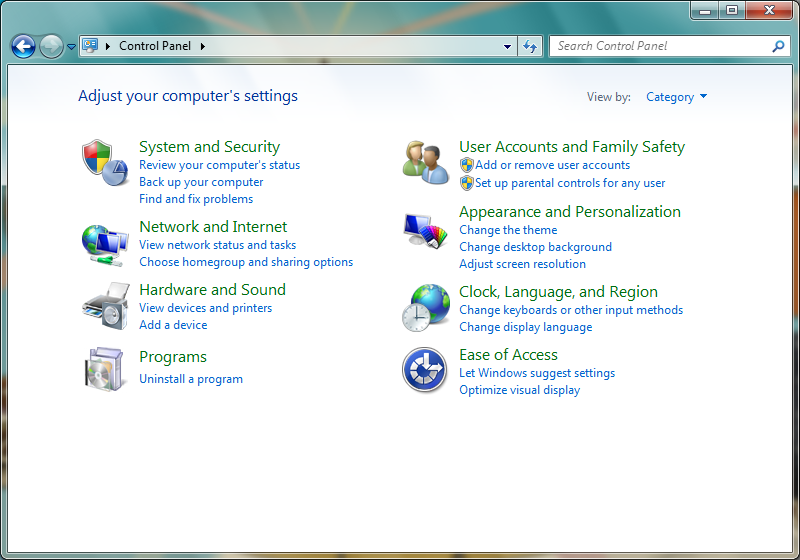Go back with the Back arrow button
The height and width of the screenshot is (560, 800).
pyautogui.click(x=23, y=47)
